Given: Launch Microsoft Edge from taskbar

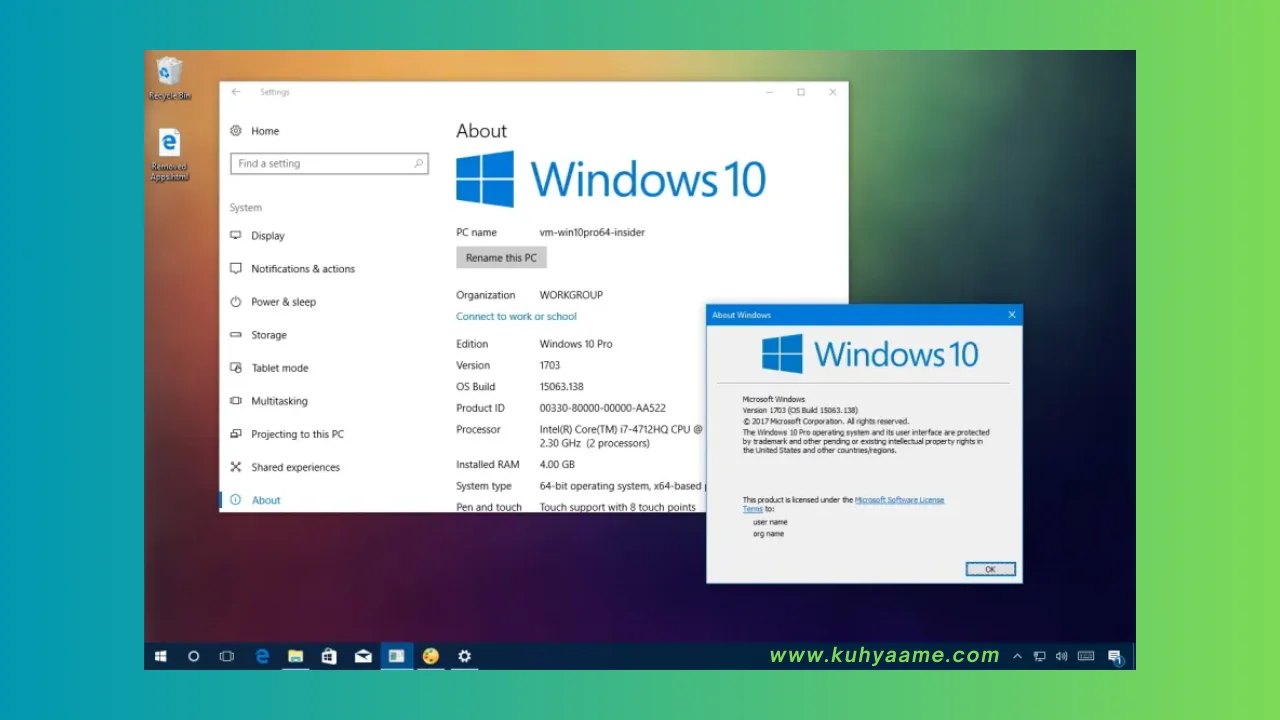Looking at the screenshot, I should pos(262,657).
